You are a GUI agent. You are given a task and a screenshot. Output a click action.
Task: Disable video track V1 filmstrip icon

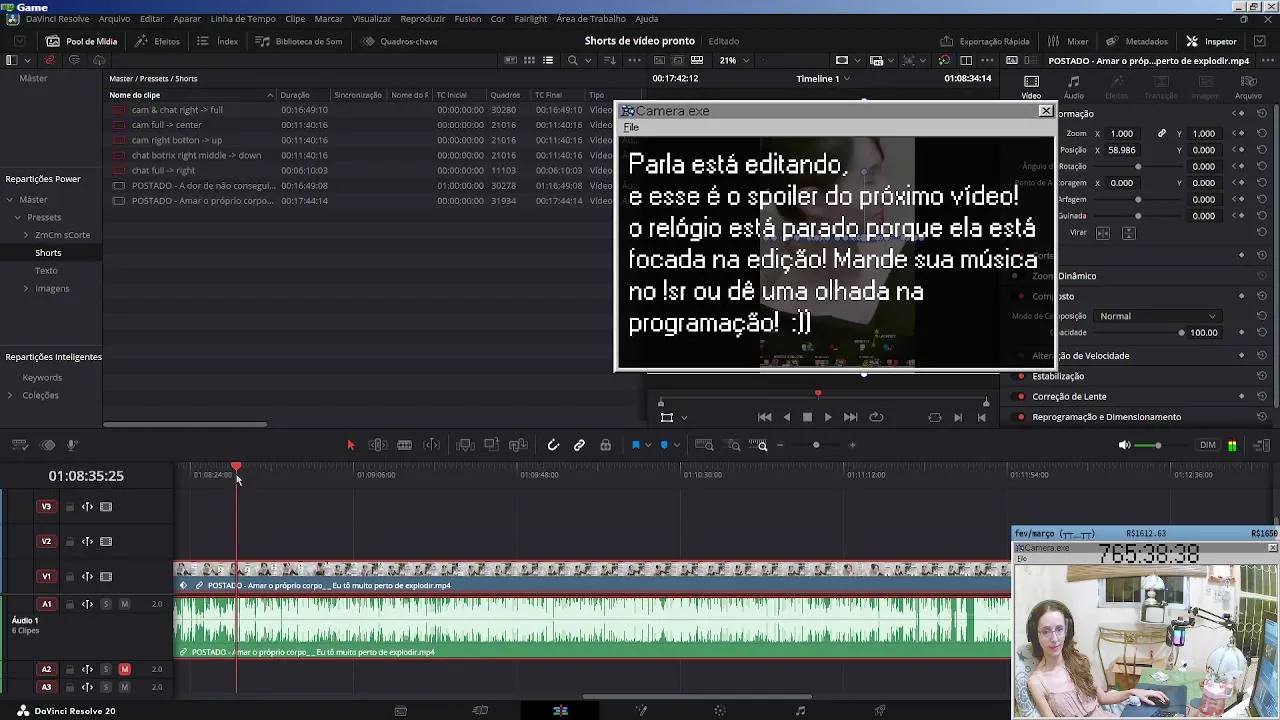[x=106, y=577]
